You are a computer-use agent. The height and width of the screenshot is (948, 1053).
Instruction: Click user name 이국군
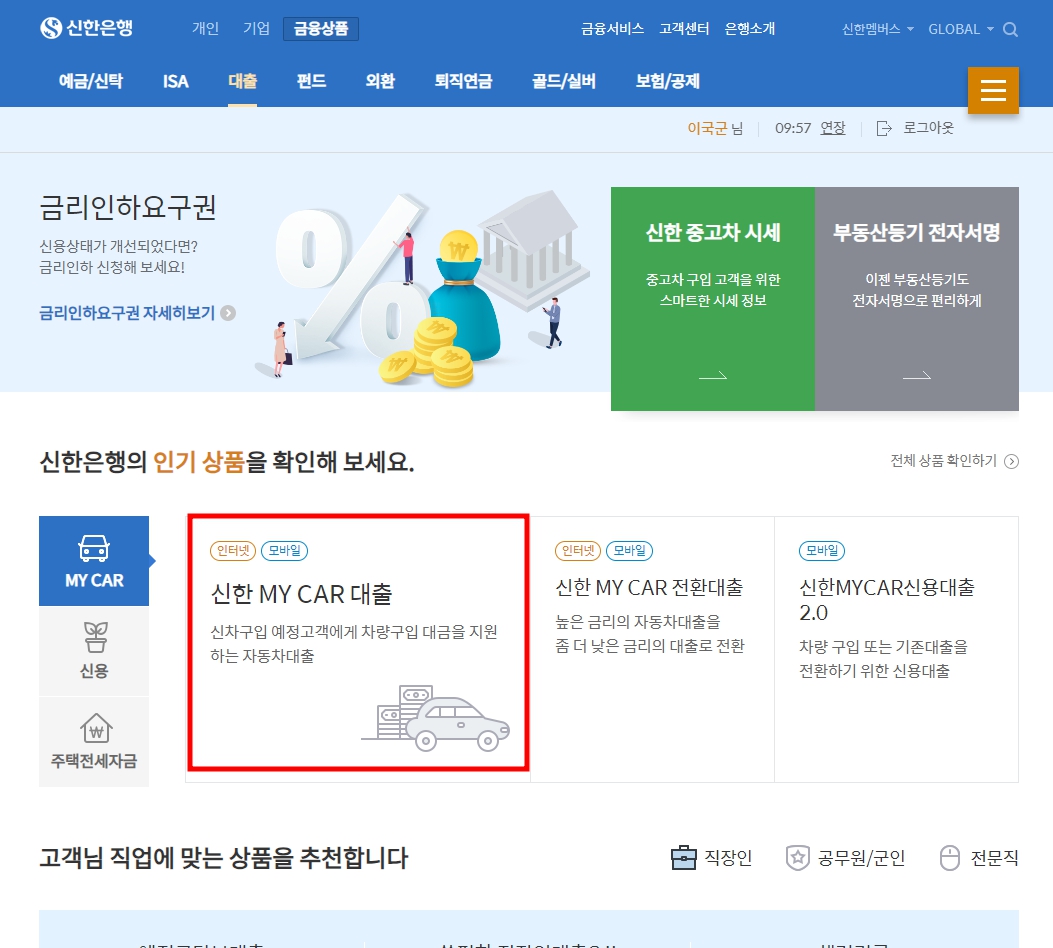coord(707,128)
